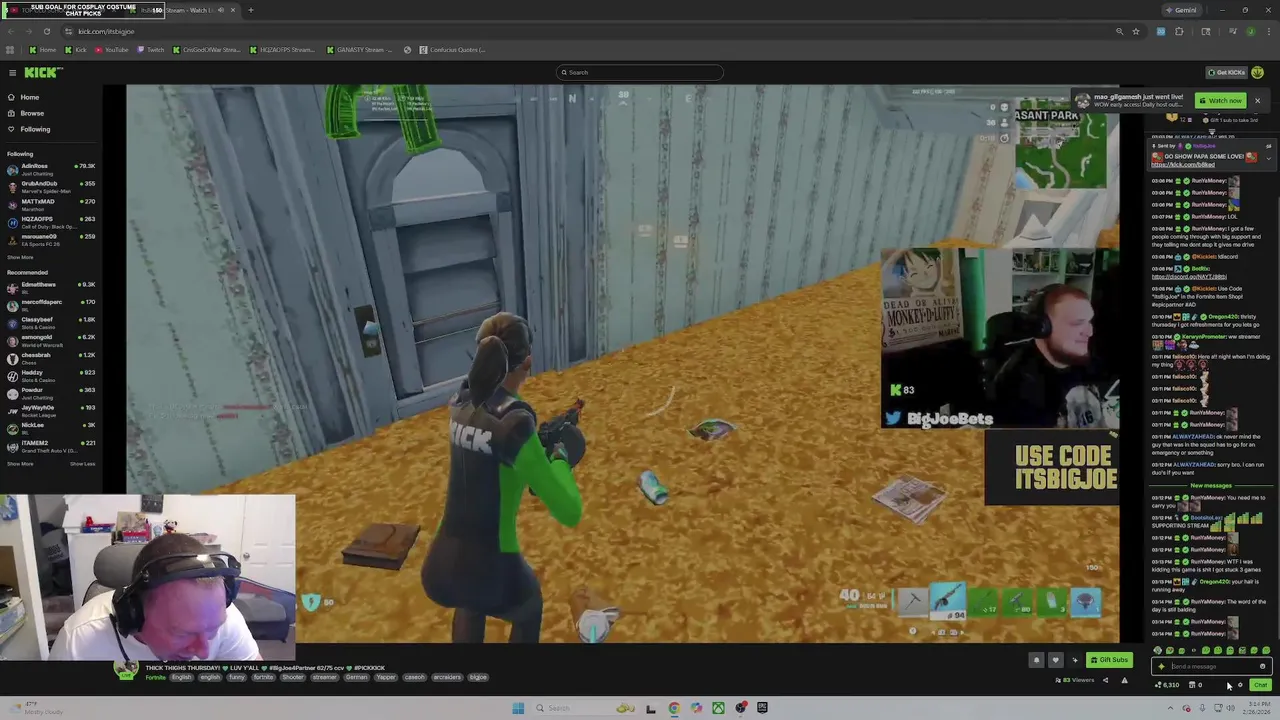1280x720 pixels.
Task: Click the browser address bar URL
Action: pyautogui.click(x=106, y=31)
